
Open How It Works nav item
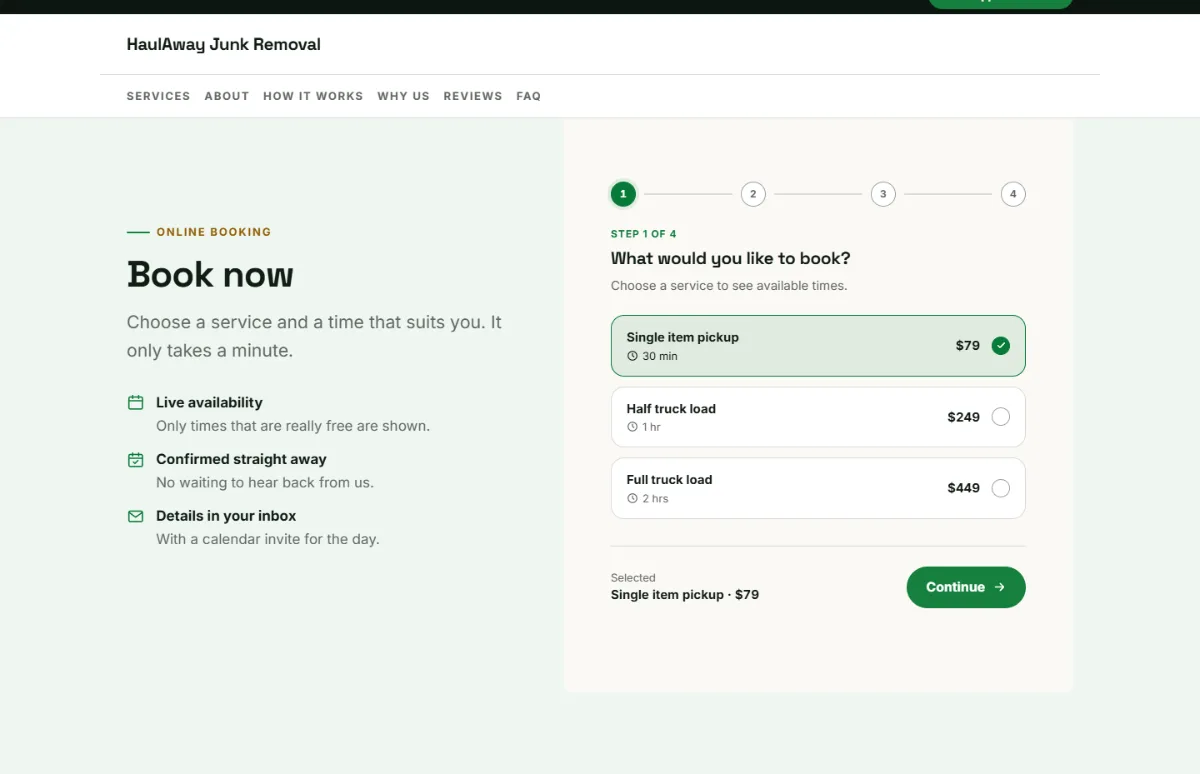[313, 96]
